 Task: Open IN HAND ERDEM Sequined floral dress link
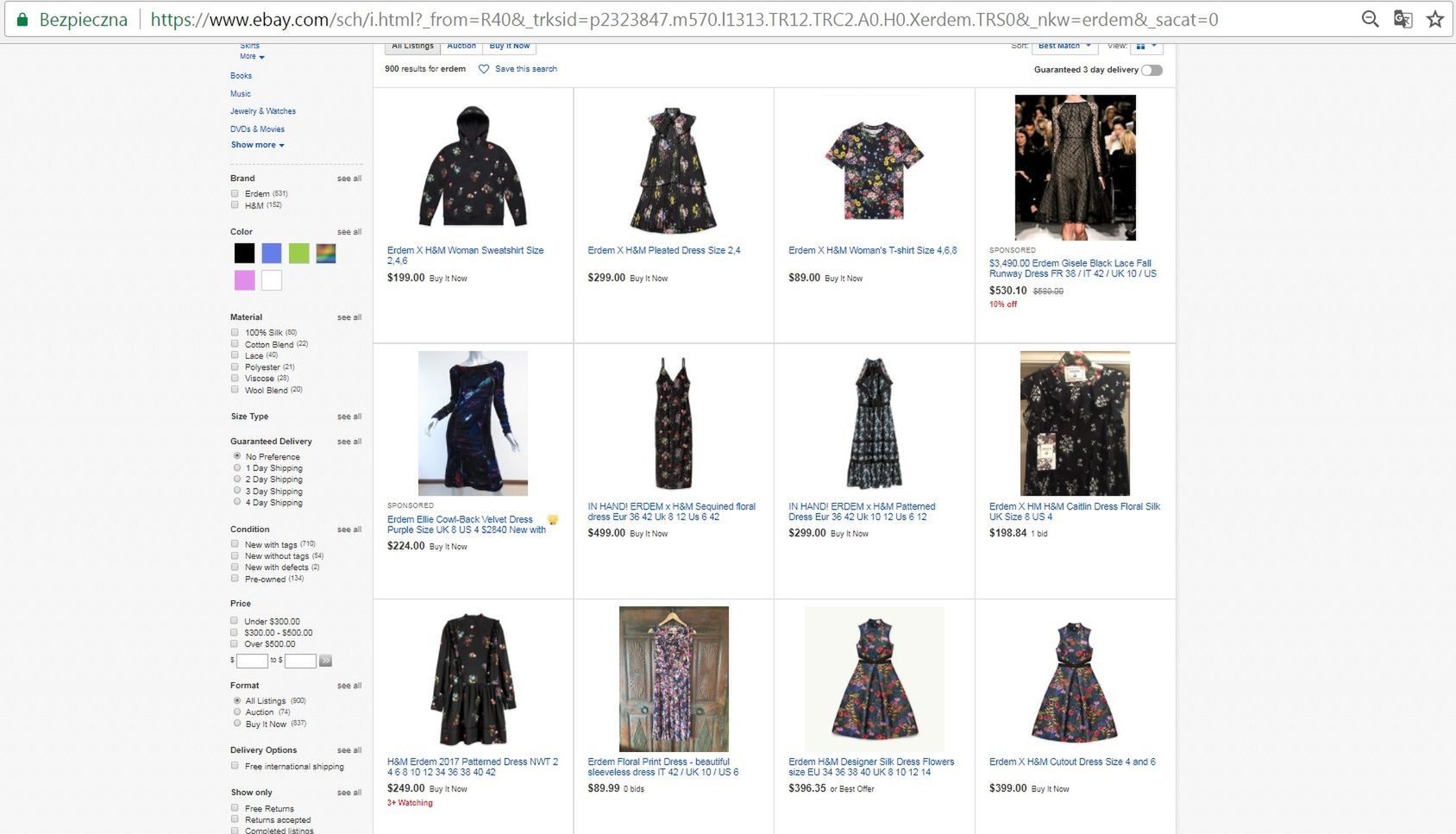[x=671, y=511]
